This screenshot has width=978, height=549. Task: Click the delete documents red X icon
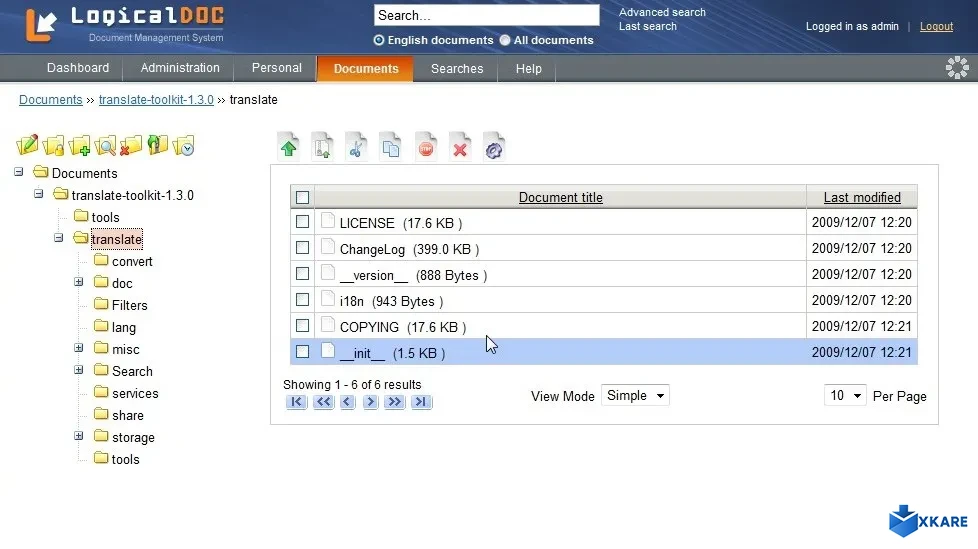[460, 147]
